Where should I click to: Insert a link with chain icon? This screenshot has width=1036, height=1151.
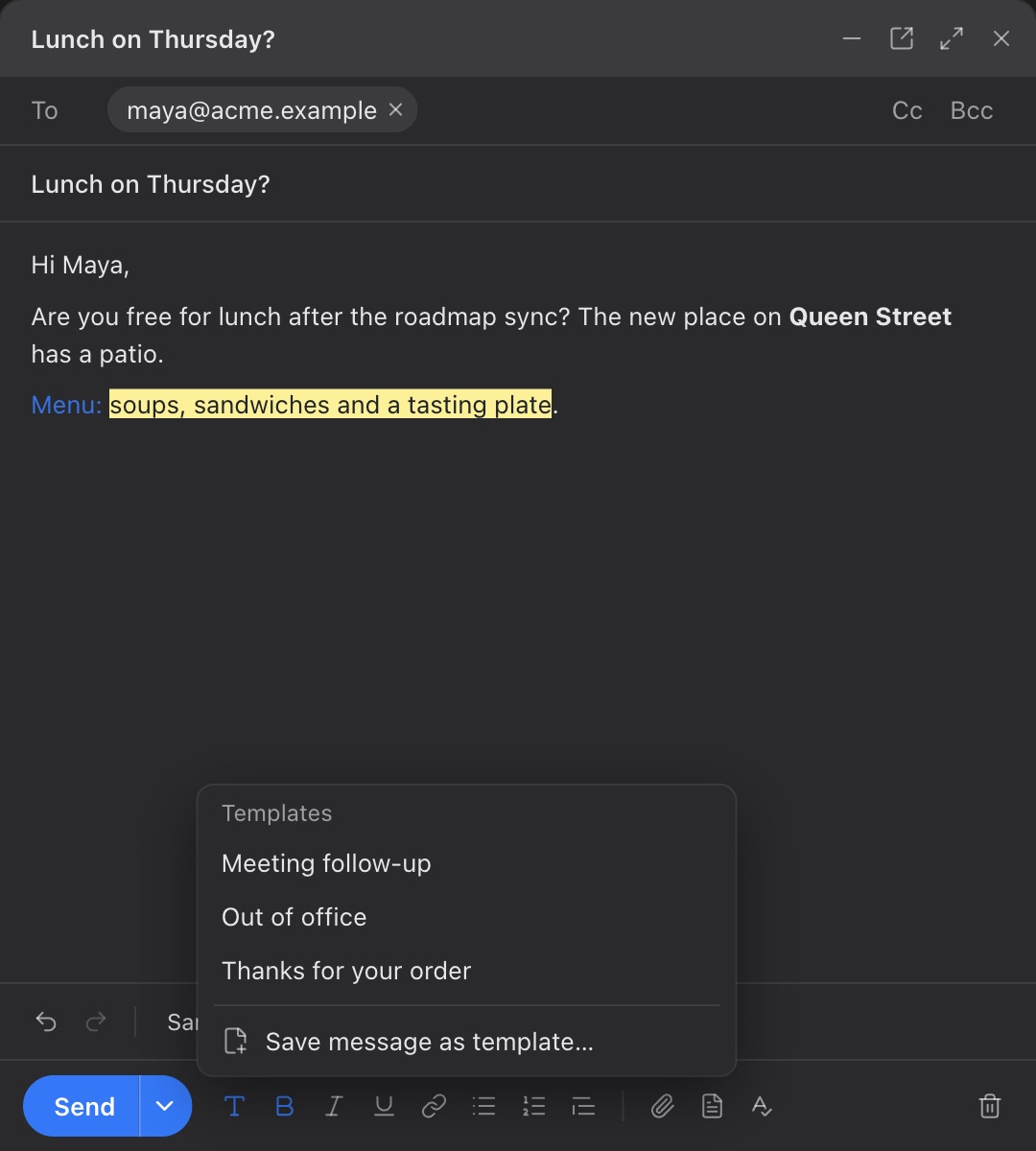434,1106
